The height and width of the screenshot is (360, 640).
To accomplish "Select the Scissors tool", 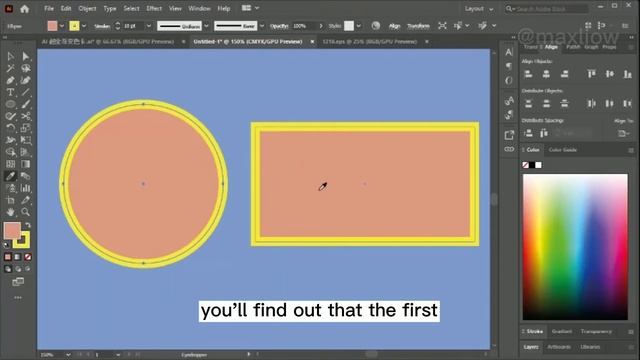I will coord(25,116).
